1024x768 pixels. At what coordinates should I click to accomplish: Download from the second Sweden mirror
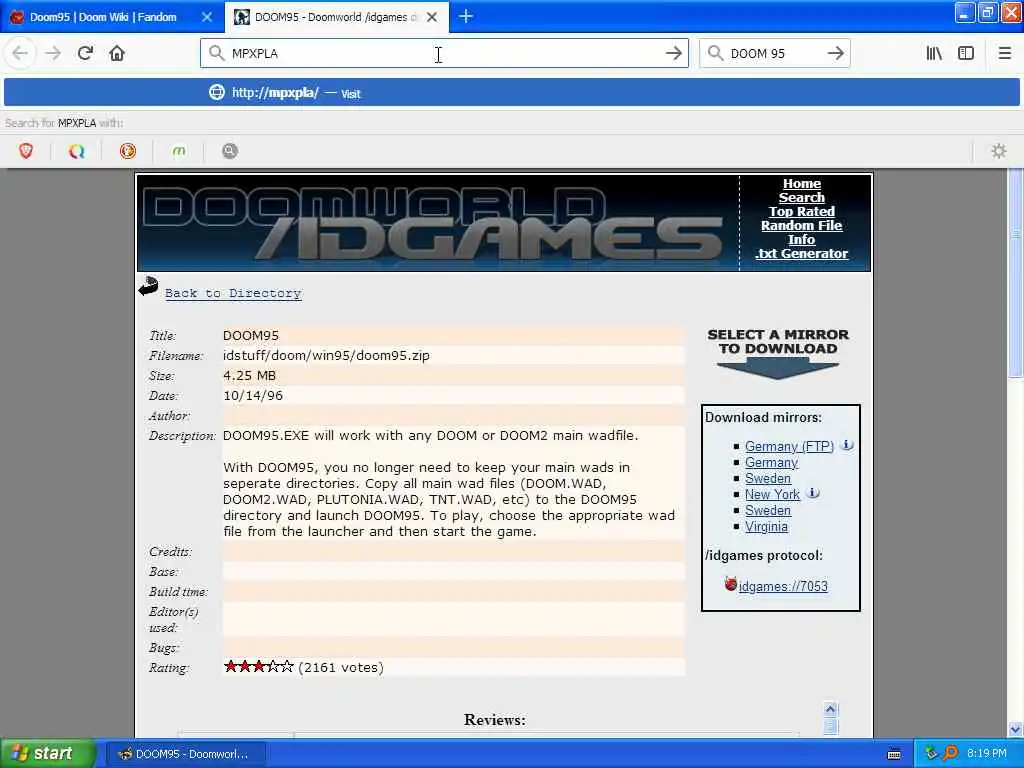768,510
